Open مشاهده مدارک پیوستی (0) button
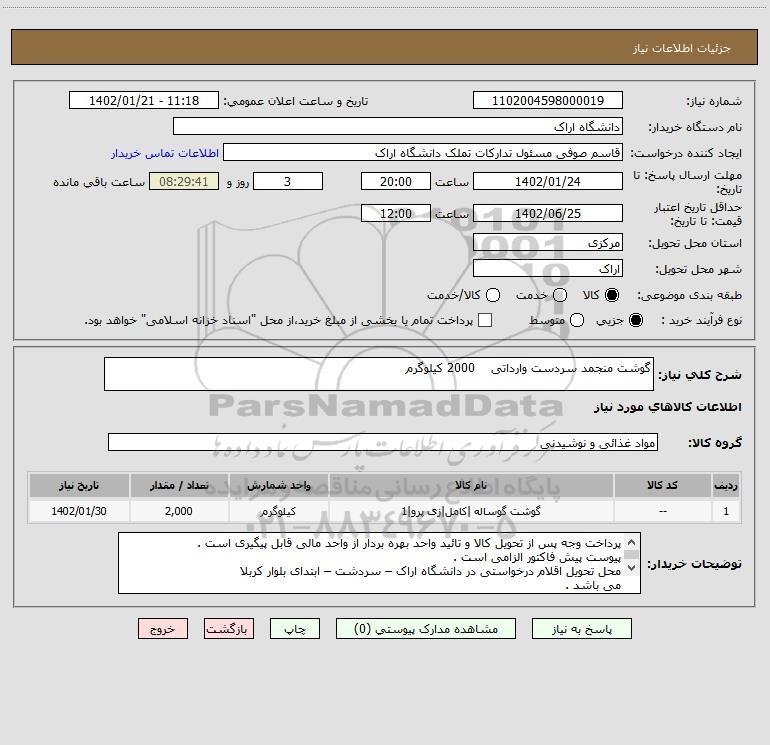The width and height of the screenshot is (770, 745). click(x=426, y=629)
